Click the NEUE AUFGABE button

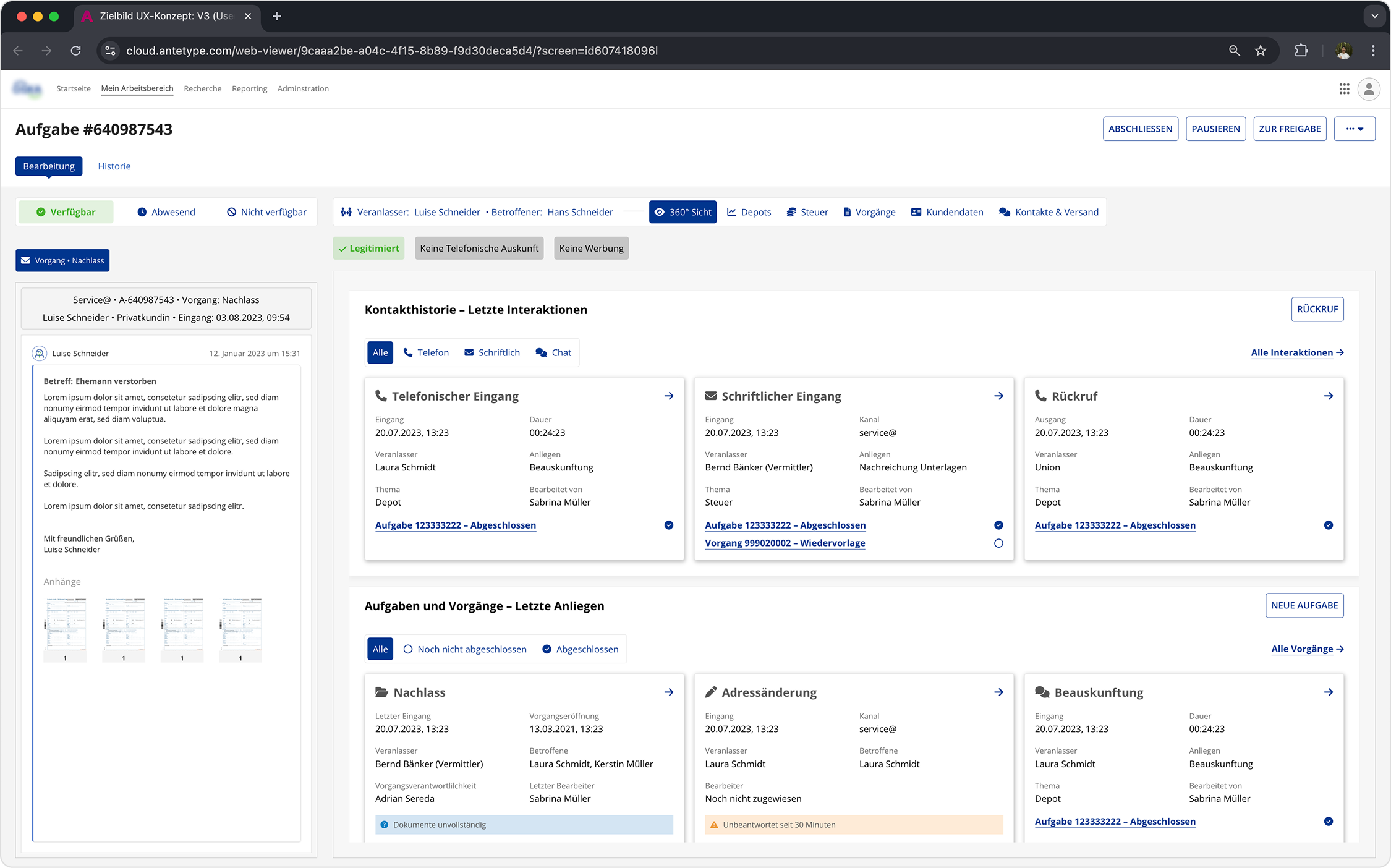tap(1304, 605)
